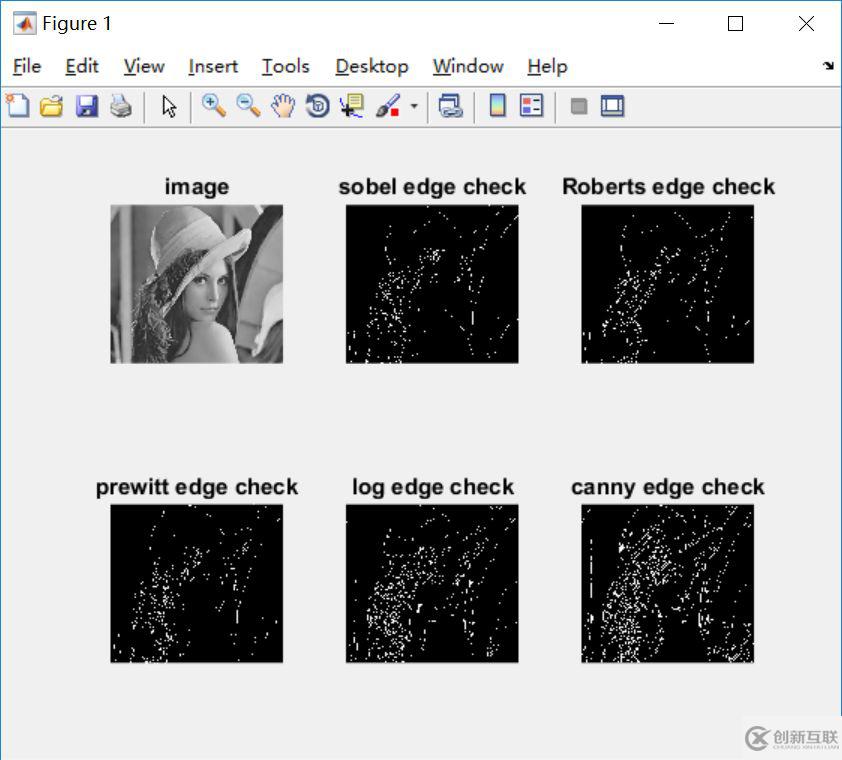Close the Figure 1 window
The width and height of the screenshot is (842, 760).
[806, 23]
